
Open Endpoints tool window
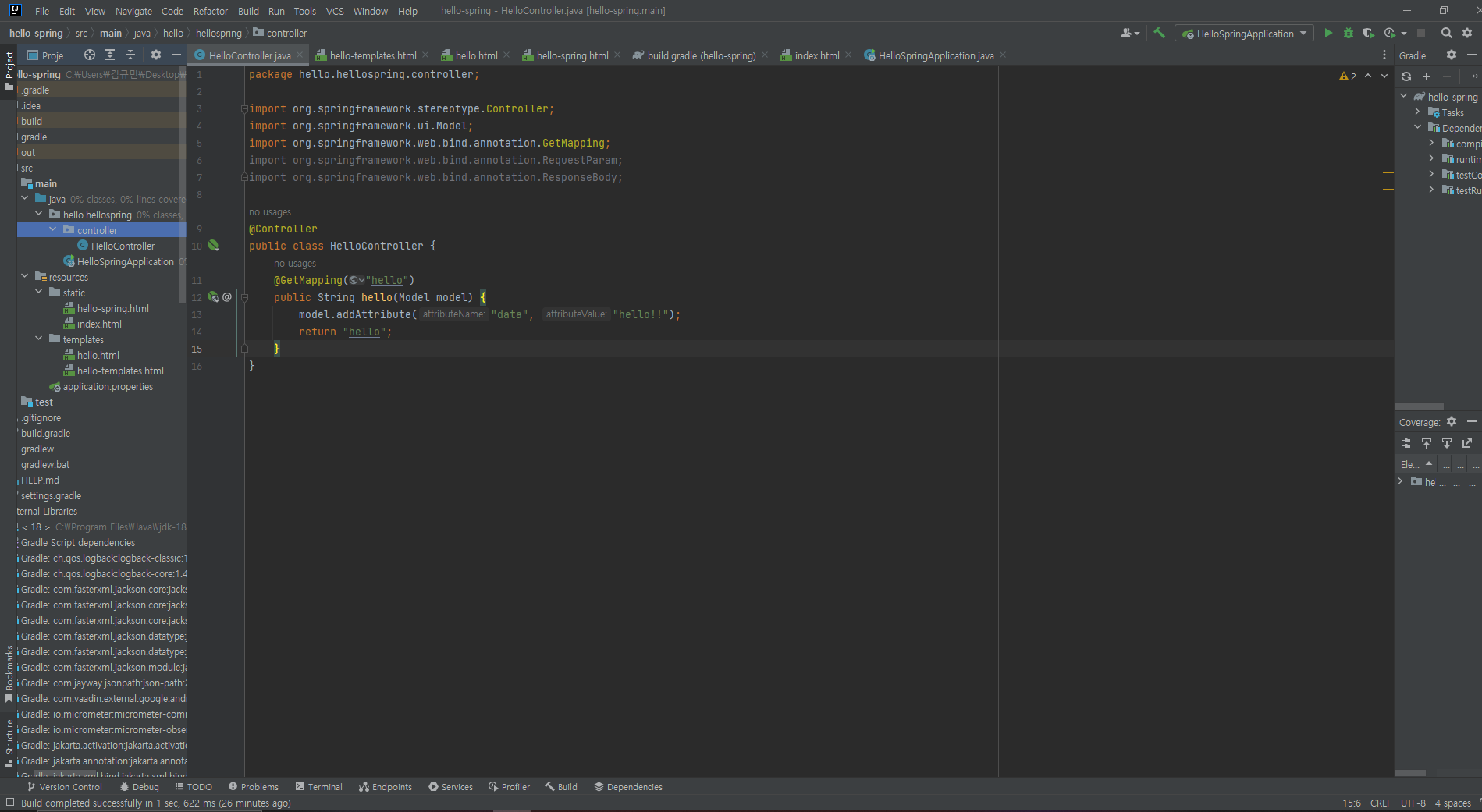[385, 787]
